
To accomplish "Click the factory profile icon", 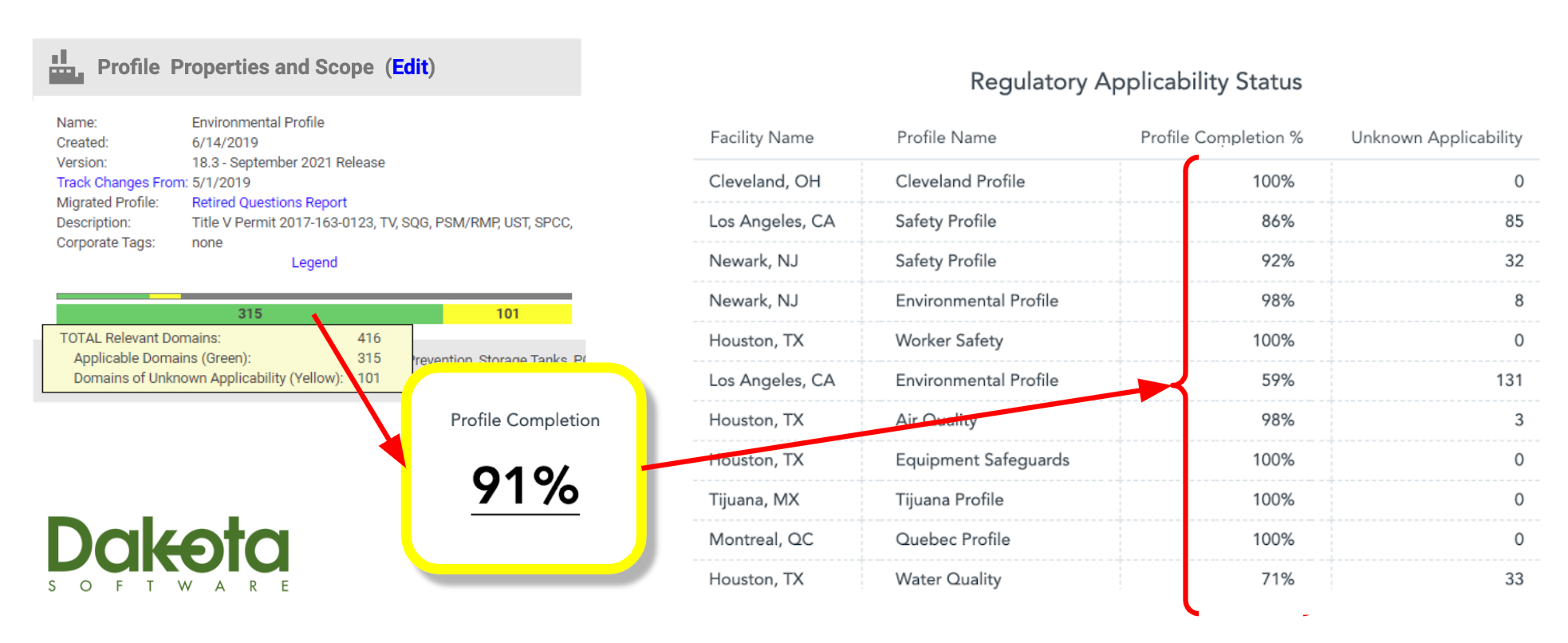I will pos(66,67).
